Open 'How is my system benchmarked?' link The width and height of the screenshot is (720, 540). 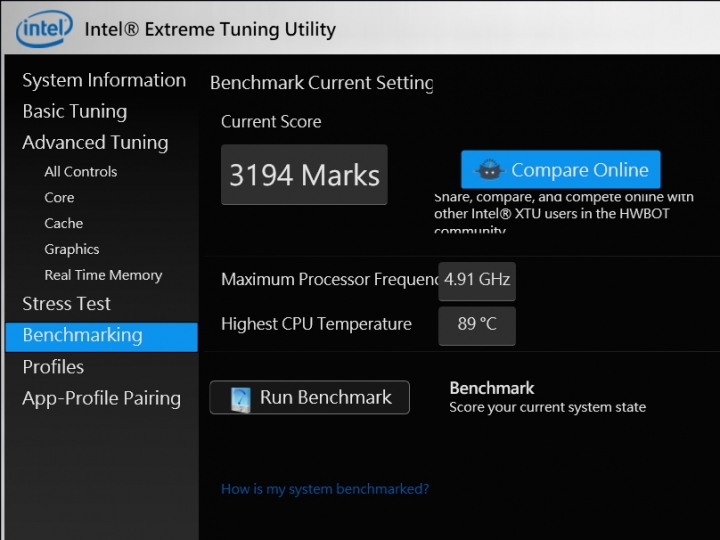click(x=325, y=489)
